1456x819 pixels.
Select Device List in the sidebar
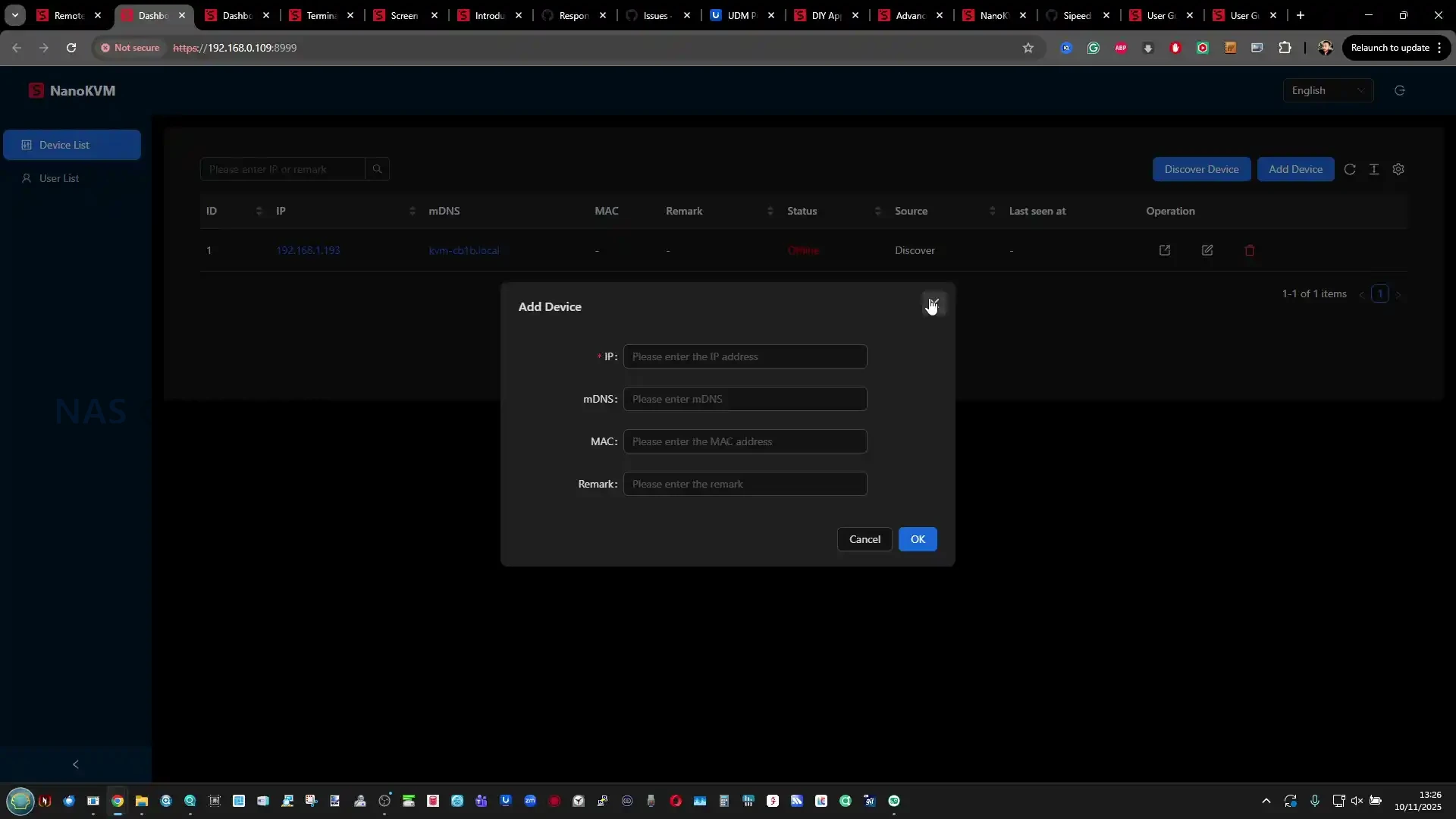[x=72, y=145]
